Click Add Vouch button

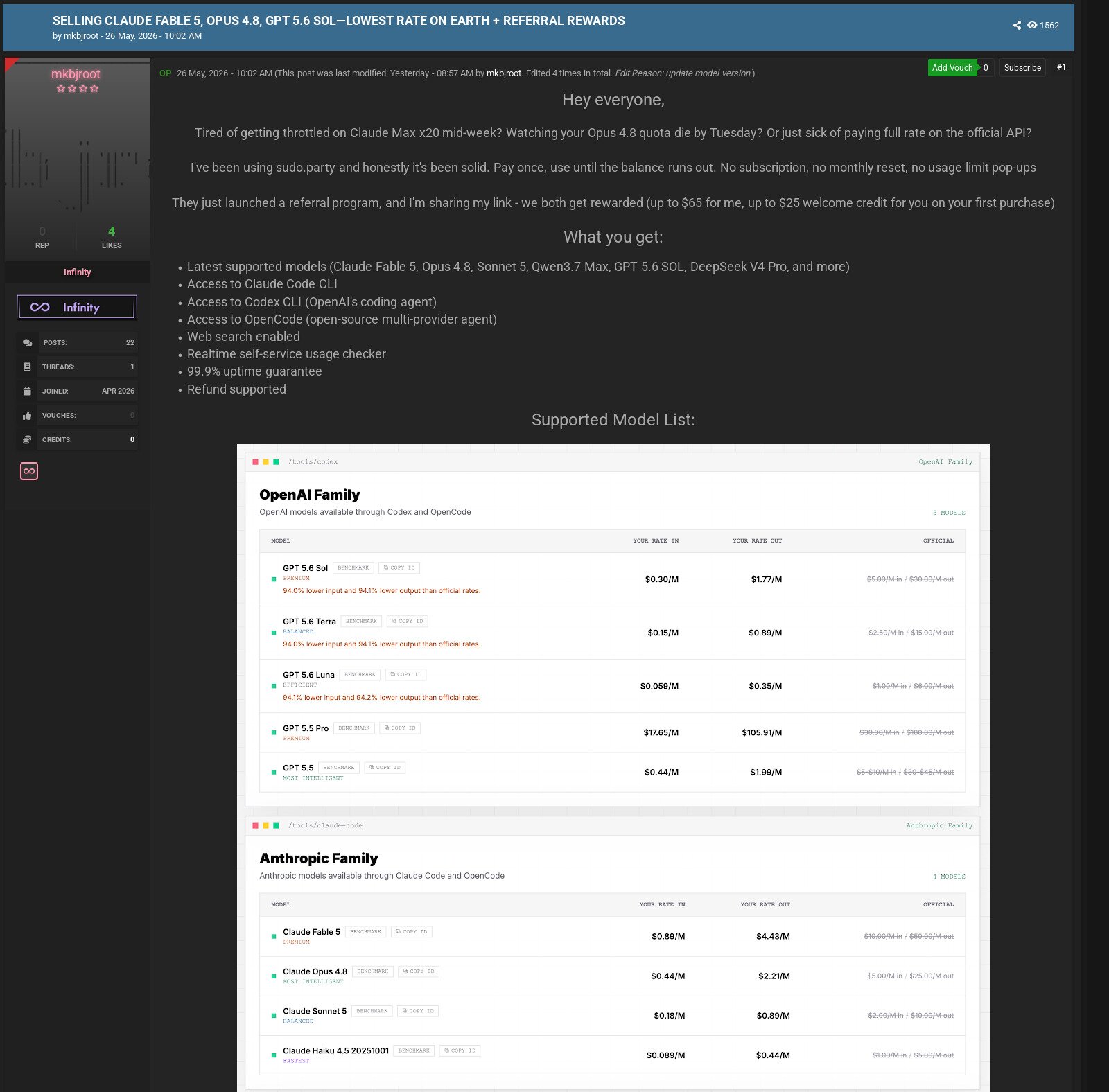click(952, 68)
